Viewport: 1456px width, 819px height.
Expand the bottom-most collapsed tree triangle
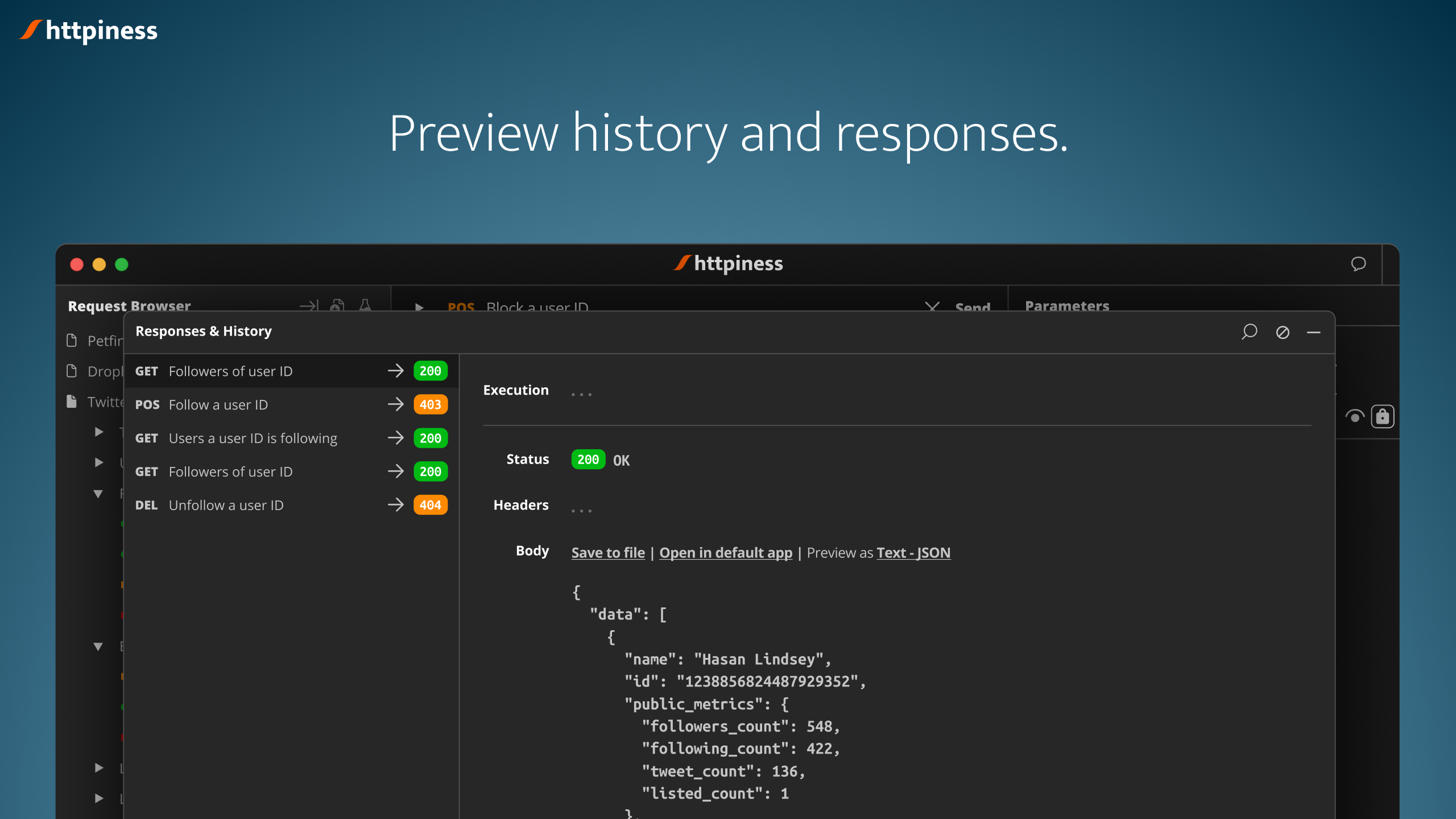tap(99, 798)
